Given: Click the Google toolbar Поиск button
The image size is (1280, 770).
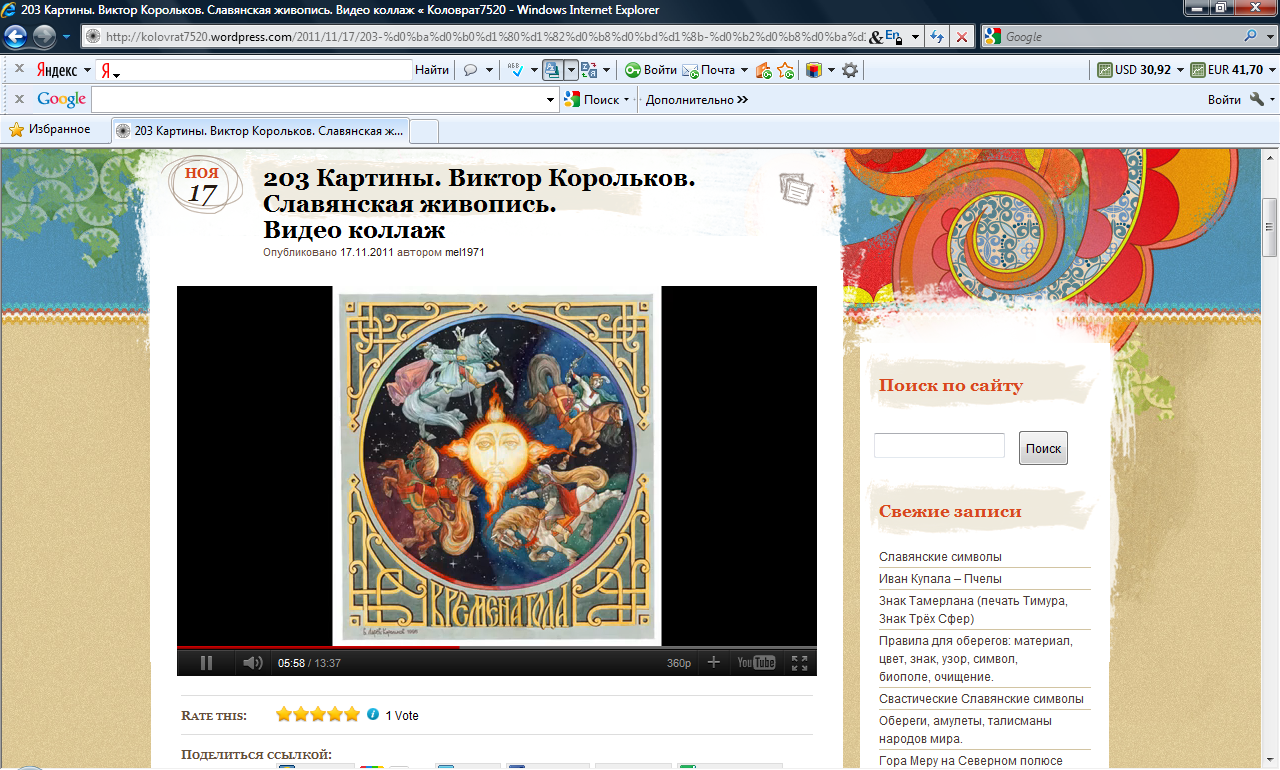Looking at the screenshot, I should (592, 99).
